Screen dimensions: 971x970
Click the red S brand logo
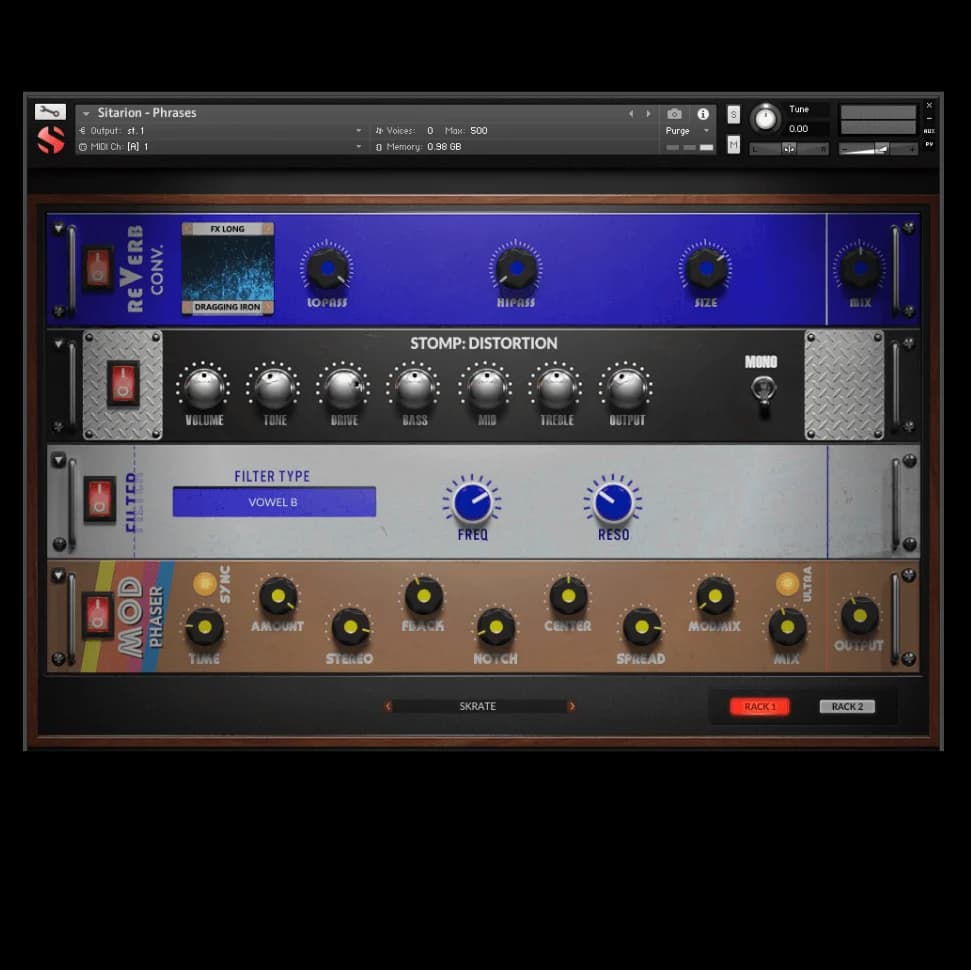pyautogui.click(x=50, y=140)
